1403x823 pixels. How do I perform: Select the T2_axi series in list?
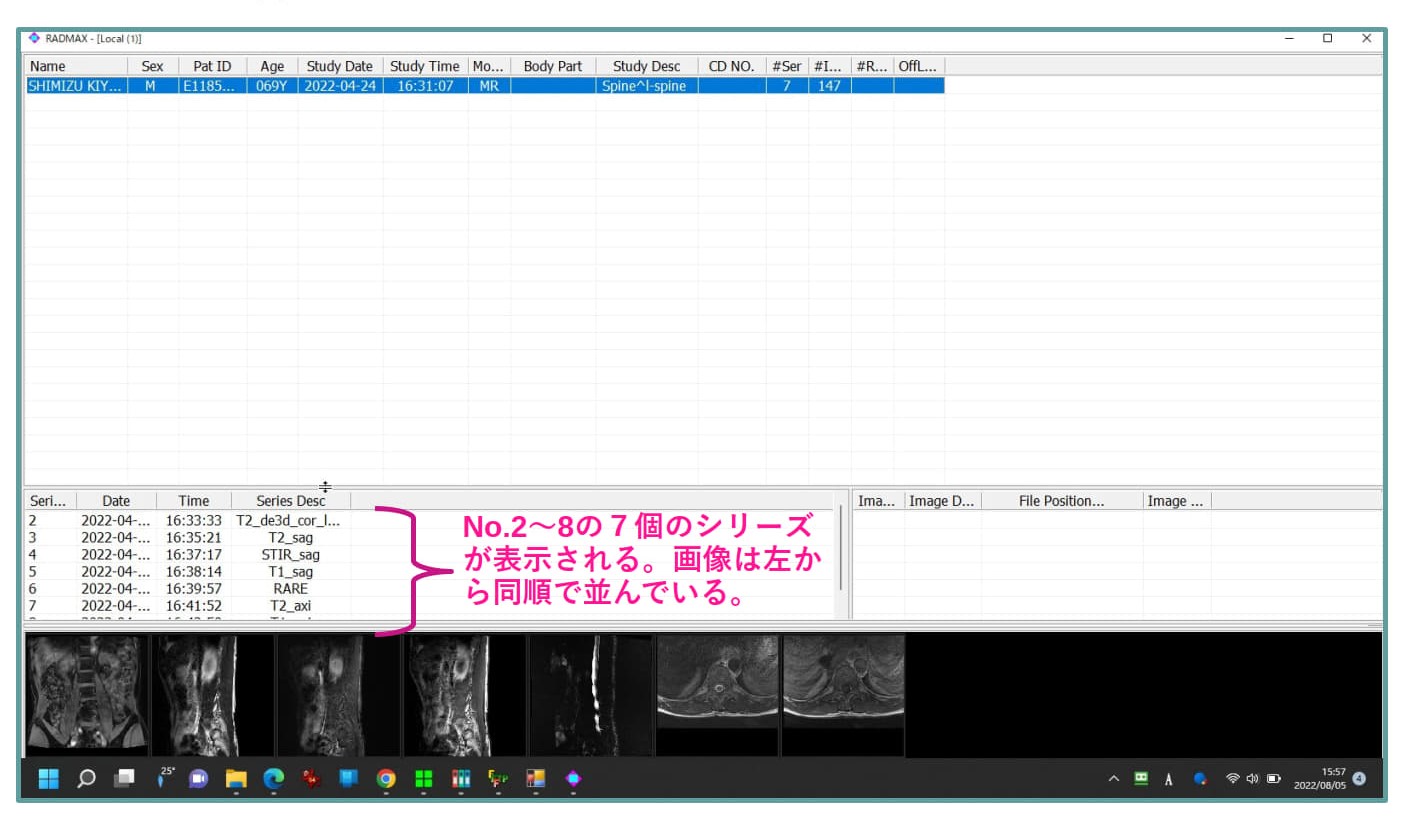tap(290, 605)
